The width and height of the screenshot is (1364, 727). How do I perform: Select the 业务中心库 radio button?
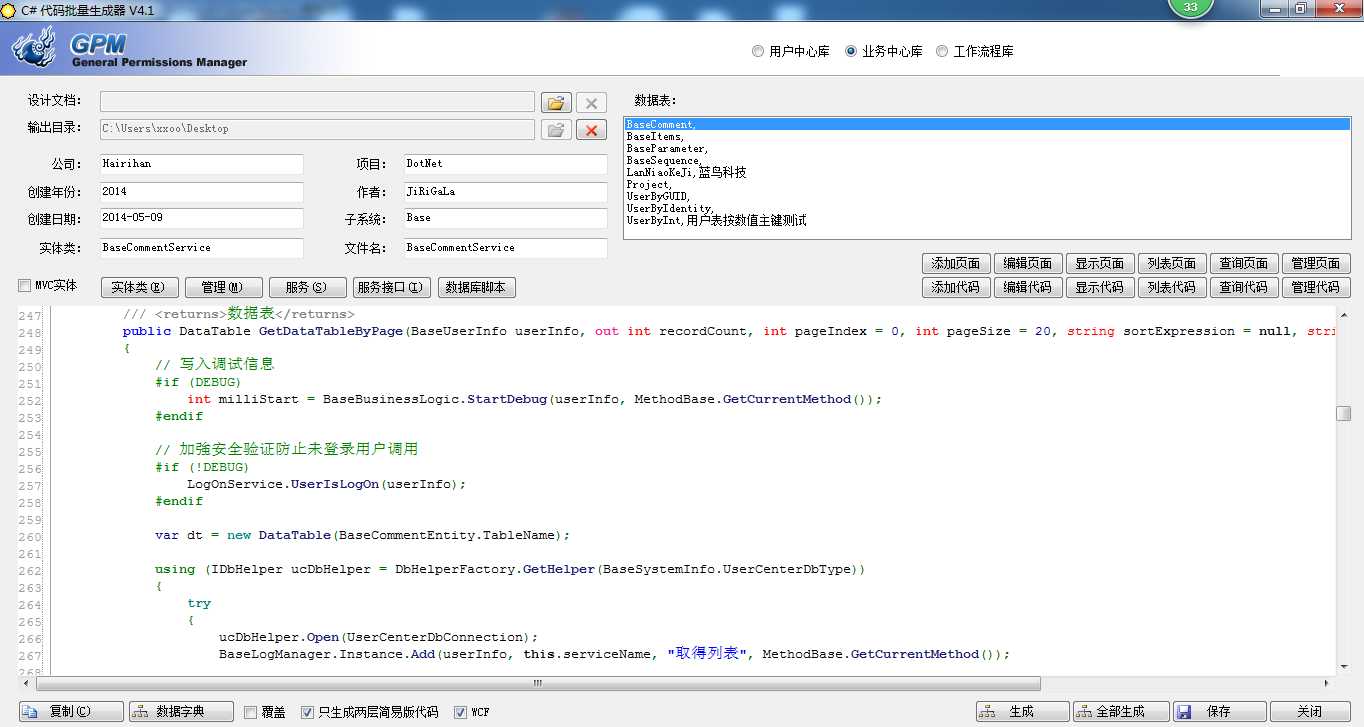click(x=851, y=51)
